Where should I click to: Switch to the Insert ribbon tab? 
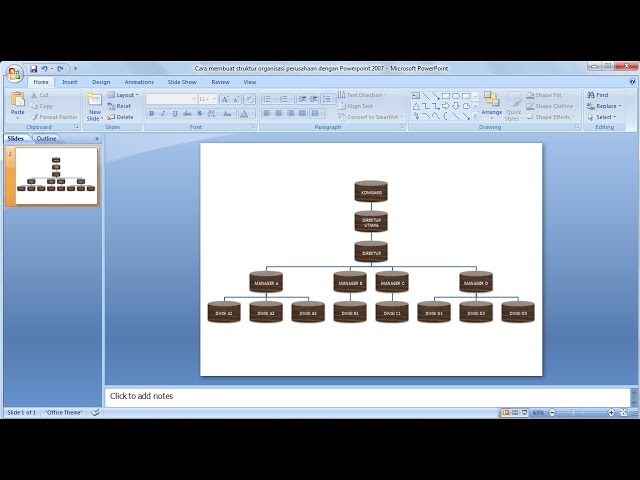click(x=70, y=82)
